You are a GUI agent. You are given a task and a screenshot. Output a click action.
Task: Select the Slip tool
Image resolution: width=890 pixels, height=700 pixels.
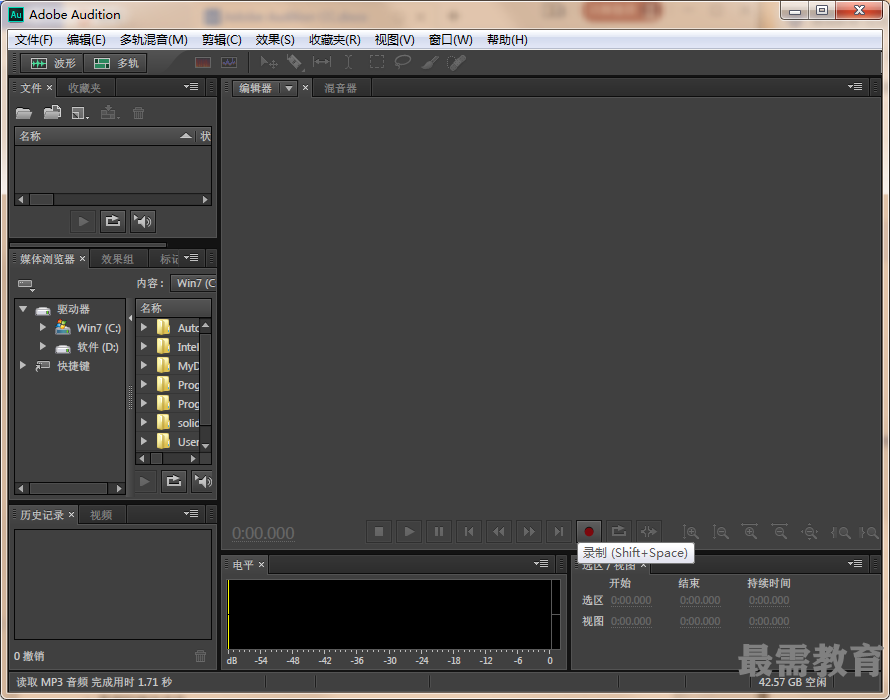(x=322, y=62)
